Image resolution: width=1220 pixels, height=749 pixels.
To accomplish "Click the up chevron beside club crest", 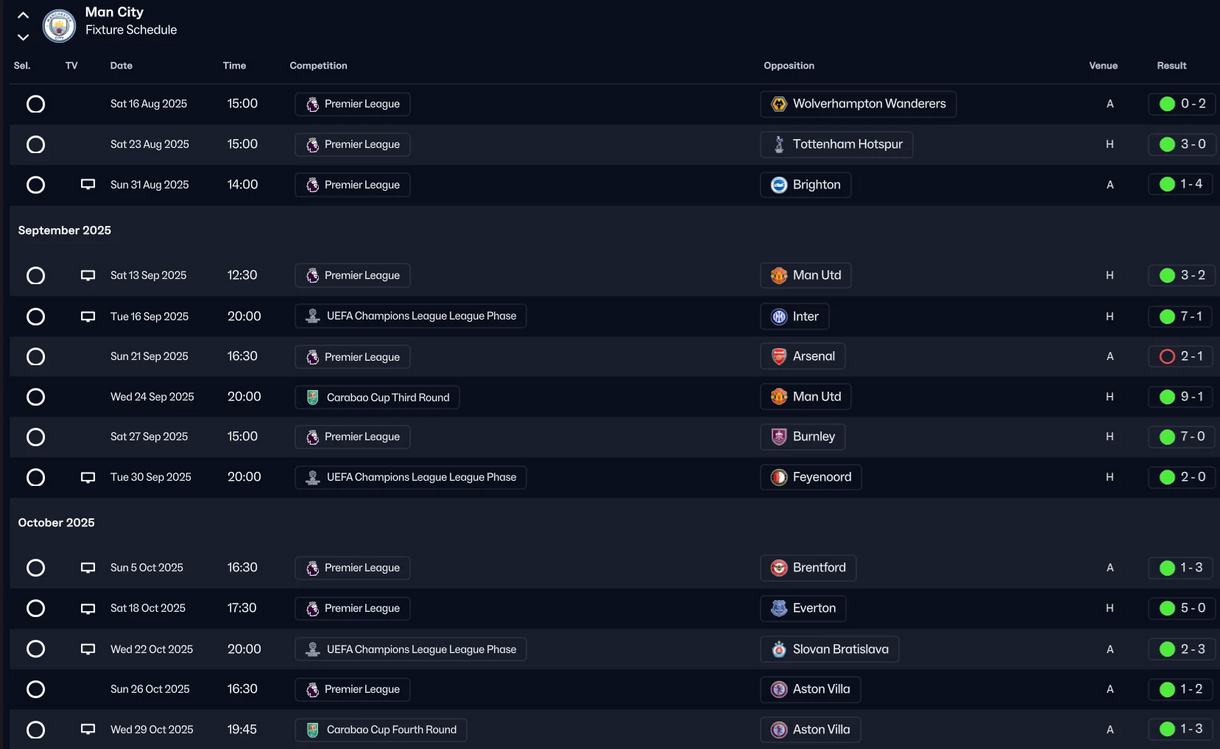I will pos(23,15).
